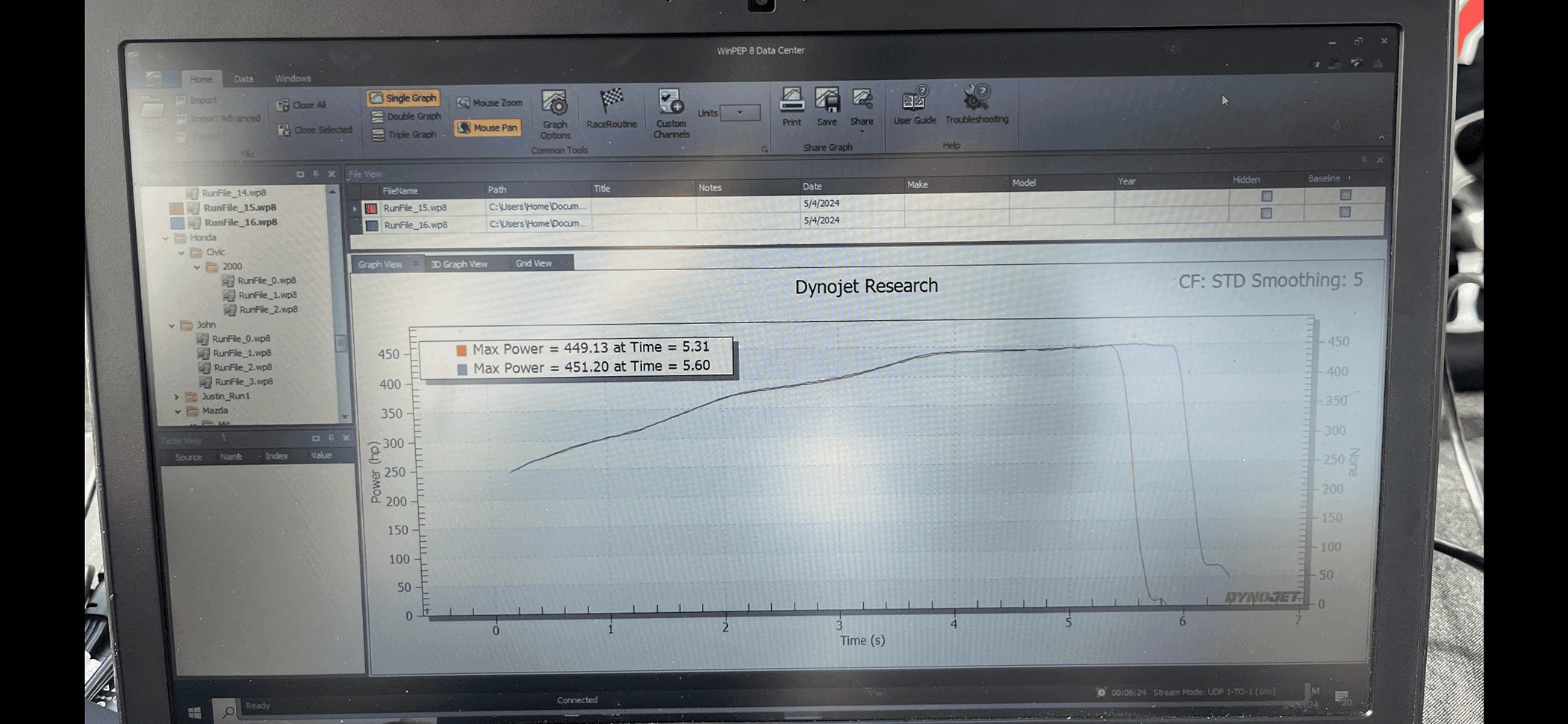
Task: Open the Data ribbon tab
Action: 243,78
